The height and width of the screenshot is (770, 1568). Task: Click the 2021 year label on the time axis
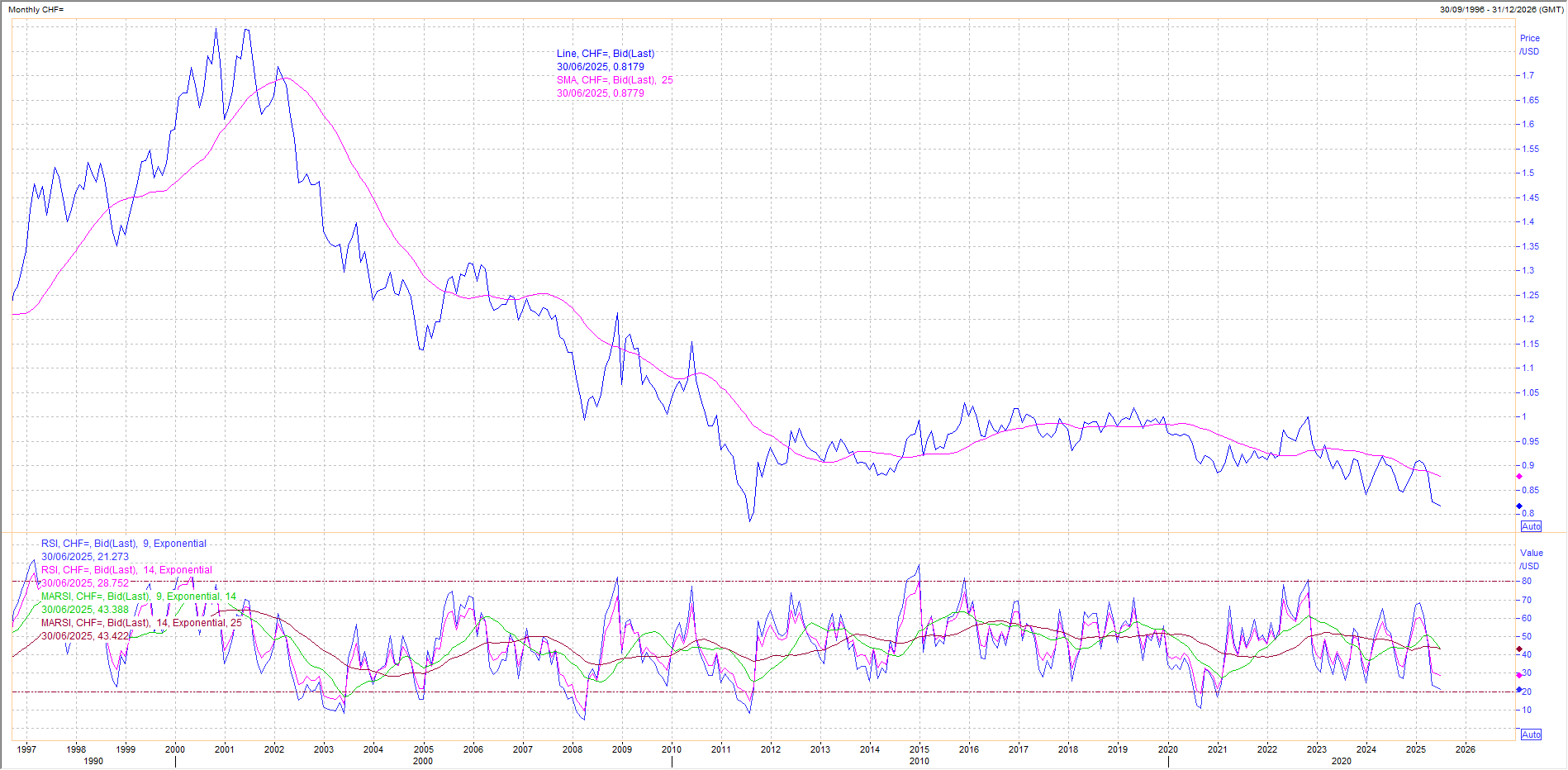(x=1217, y=749)
